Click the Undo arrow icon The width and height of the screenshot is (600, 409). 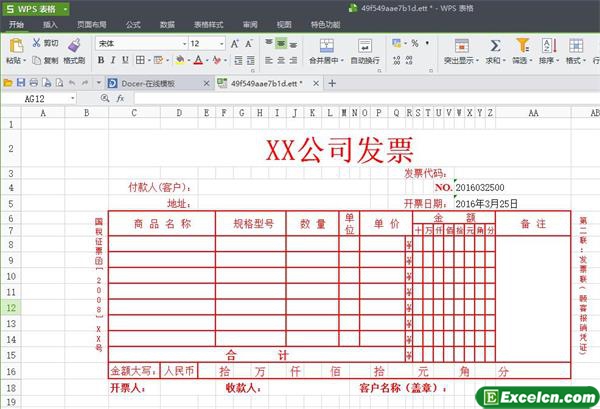coord(72,83)
